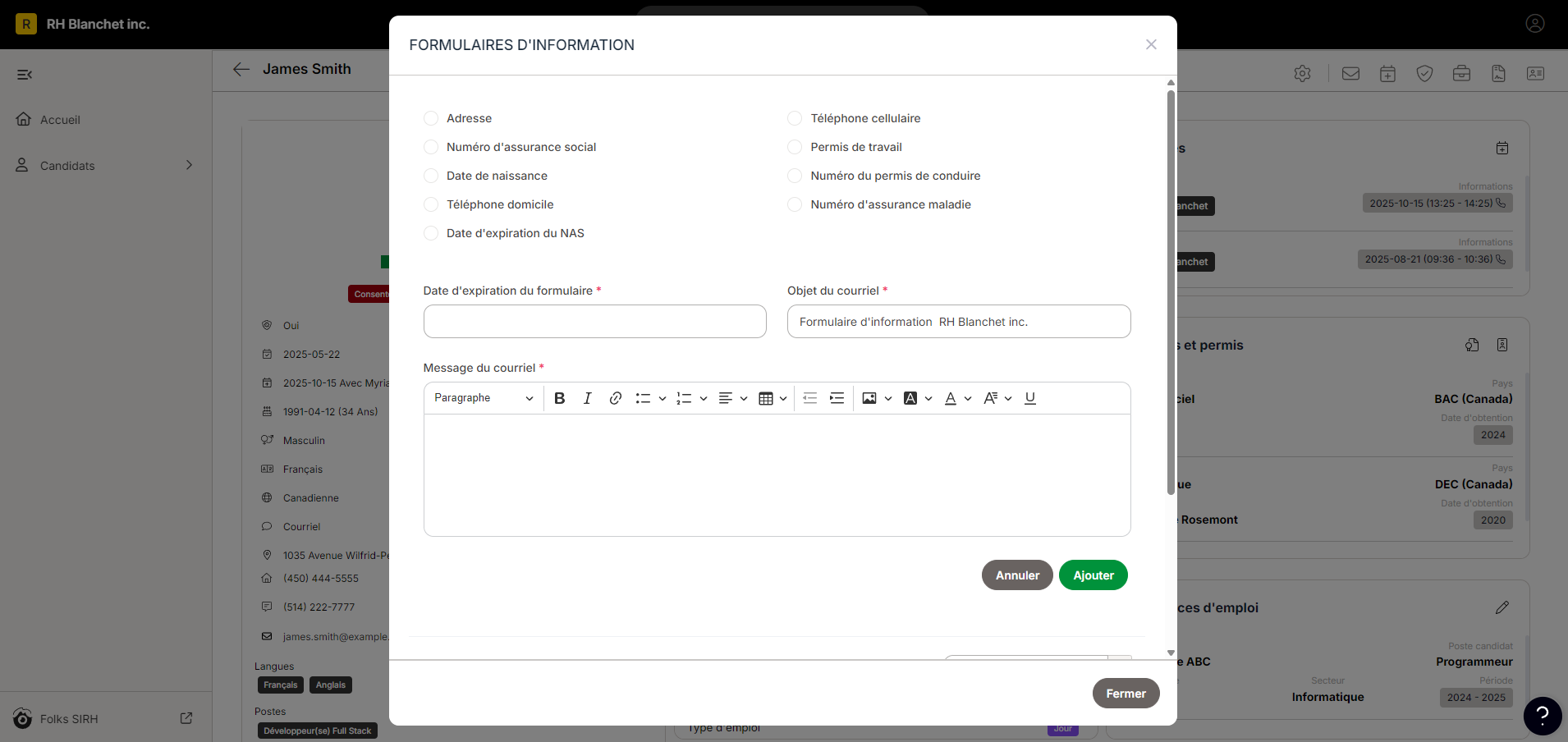This screenshot has height=742, width=1568.
Task: Click the RH Blanchet inc. logo
Action: pyautogui.click(x=26, y=24)
